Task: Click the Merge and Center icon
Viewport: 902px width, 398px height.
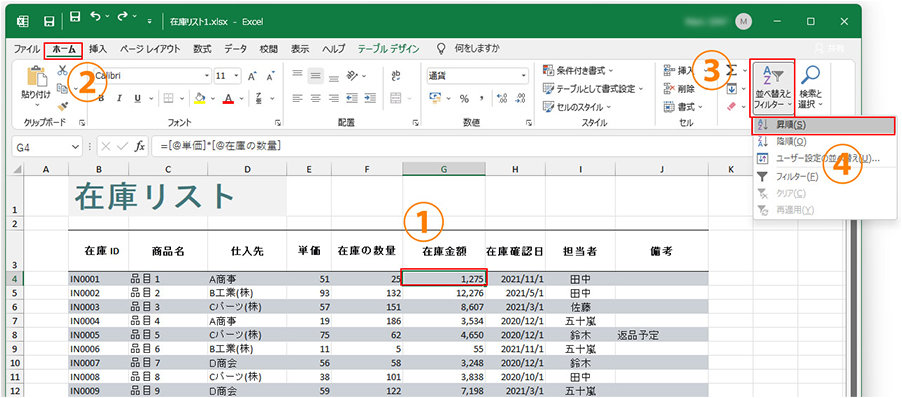Action: (x=395, y=98)
